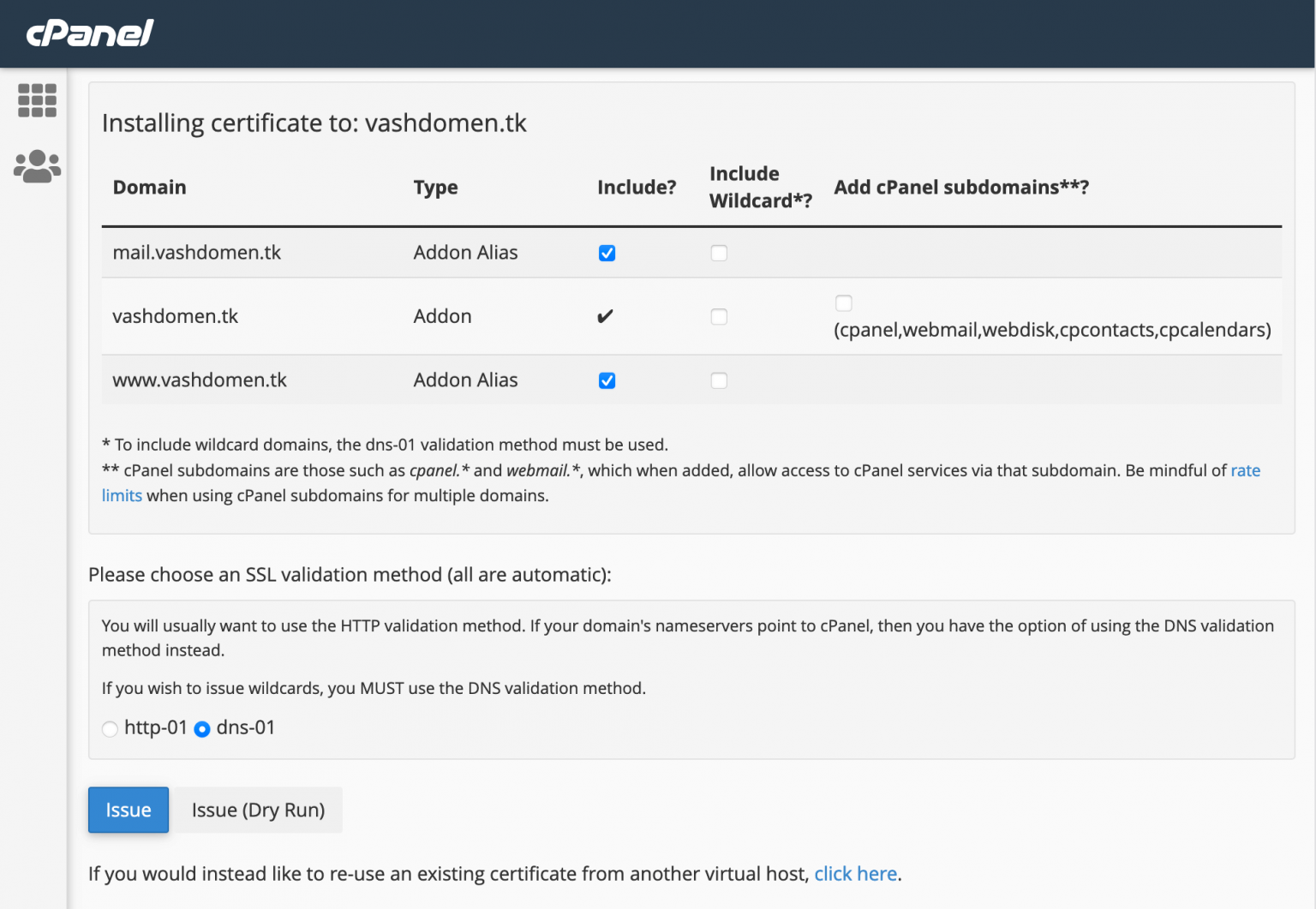The width and height of the screenshot is (1316, 909).
Task: Check Add cPanel subdomains for vashdomen.tk
Action: pyautogui.click(x=843, y=302)
